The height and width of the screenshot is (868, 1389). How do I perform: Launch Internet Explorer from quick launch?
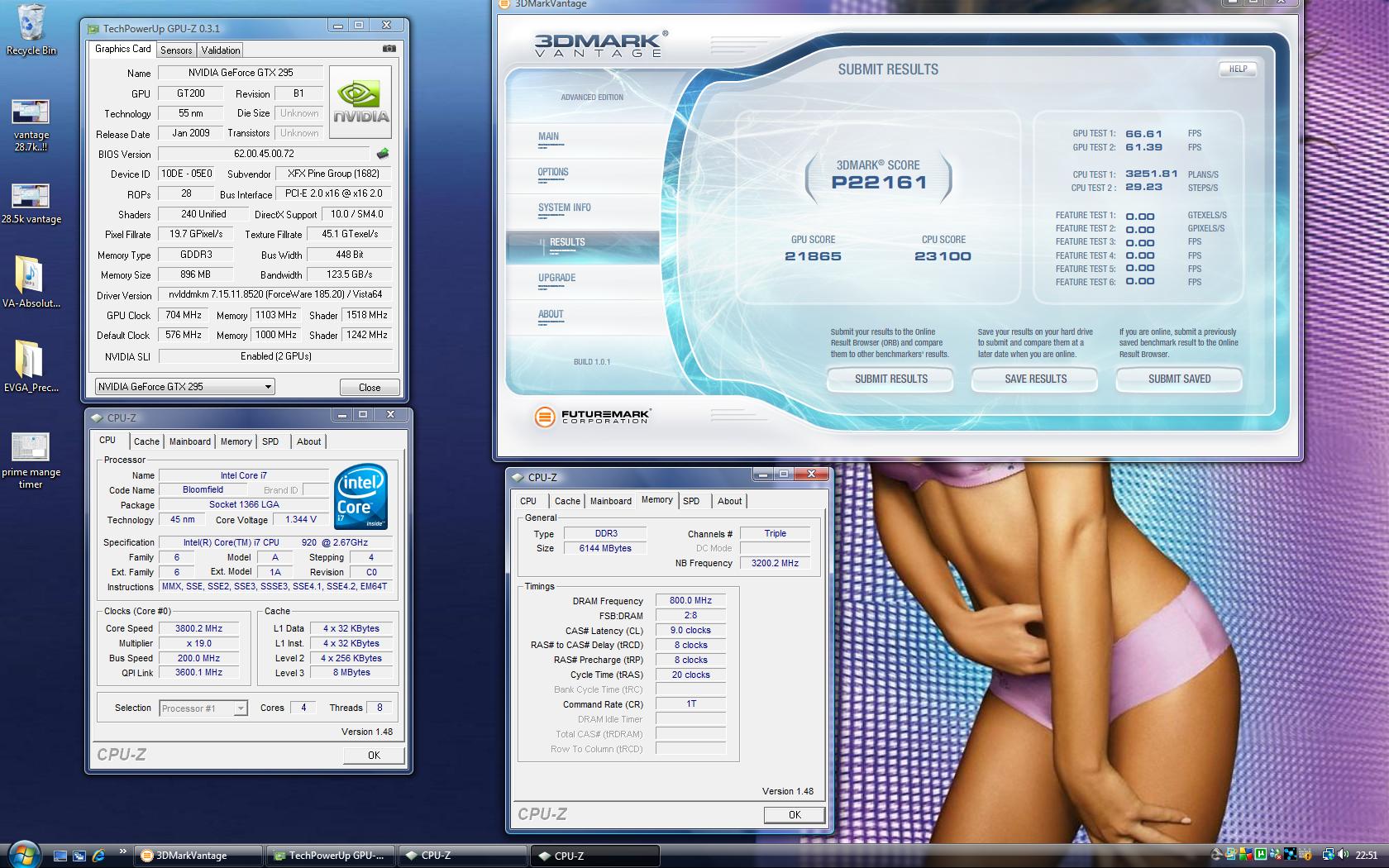tap(98, 856)
